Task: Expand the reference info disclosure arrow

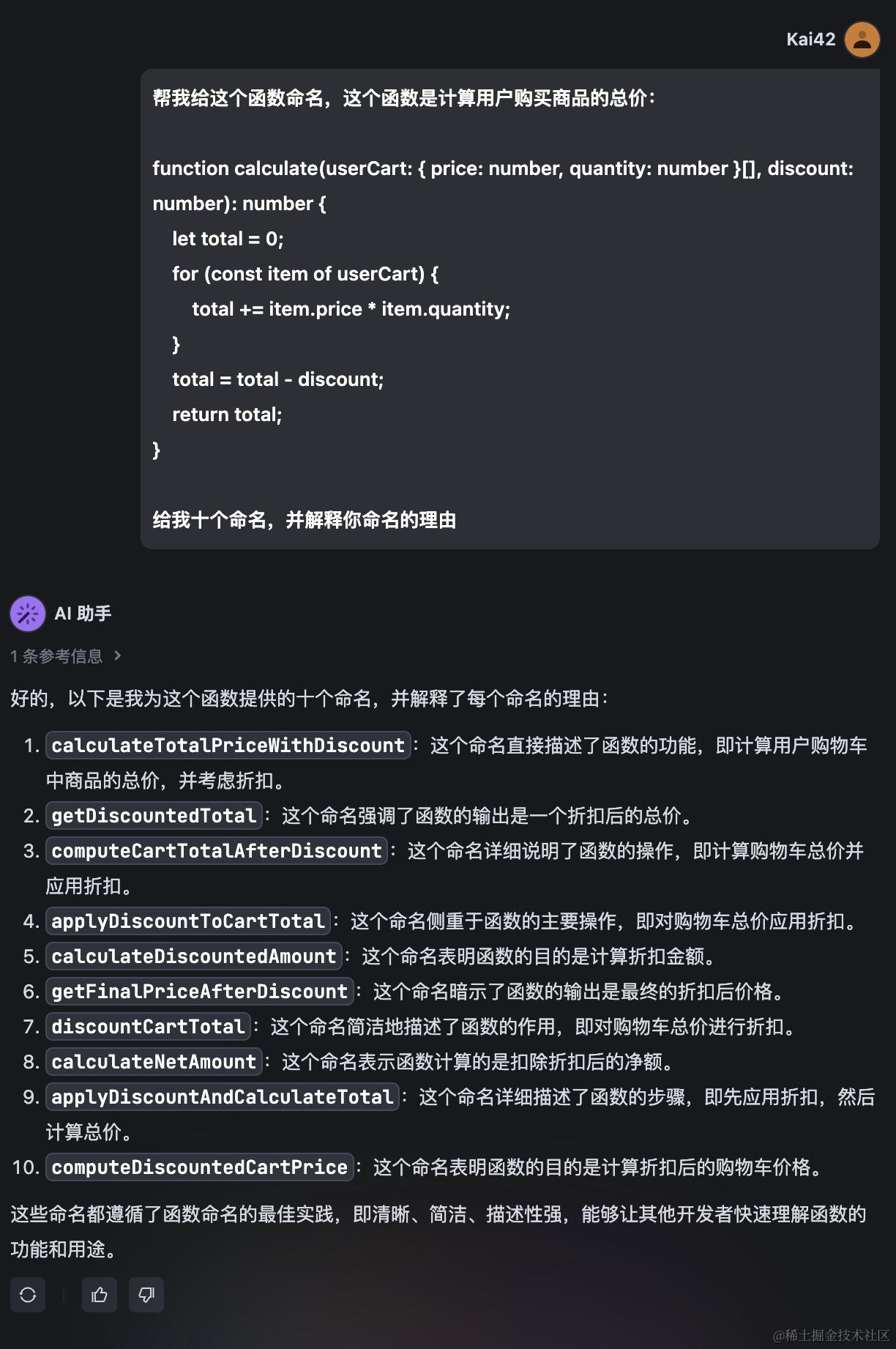Action: (x=119, y=655)
